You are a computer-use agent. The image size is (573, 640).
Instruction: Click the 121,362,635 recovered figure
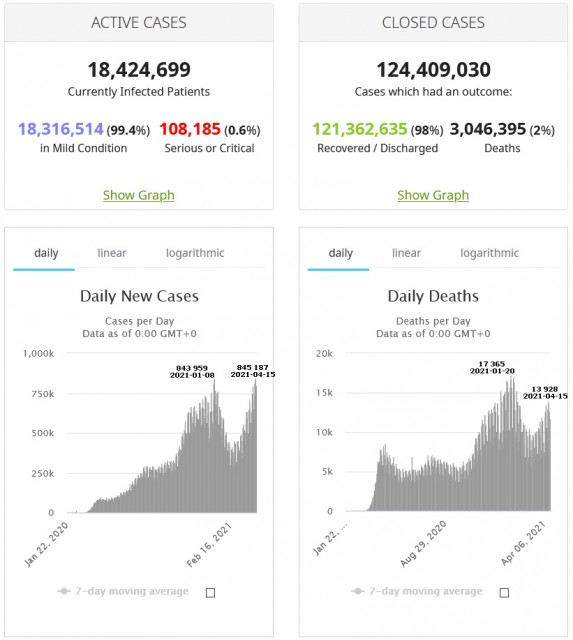point(360,129)
